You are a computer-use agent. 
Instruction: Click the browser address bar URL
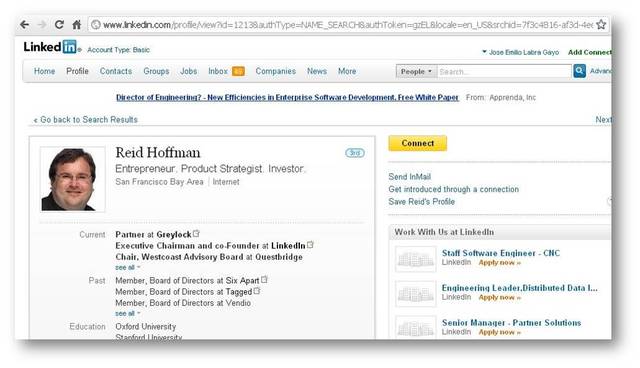click(x=348, y=25)
